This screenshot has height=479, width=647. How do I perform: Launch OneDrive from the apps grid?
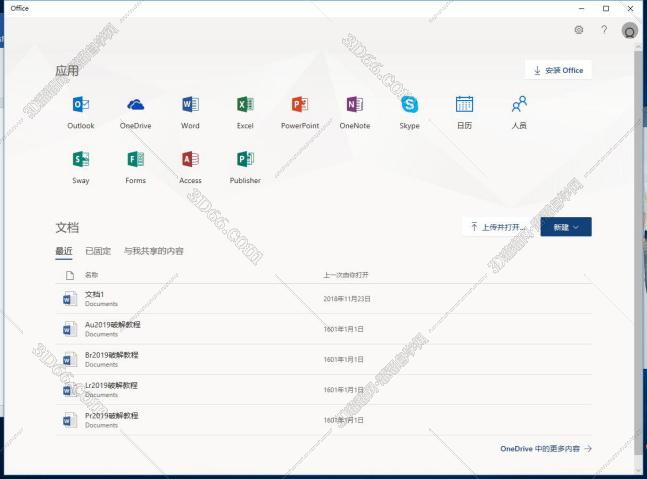tap(135, 113)
